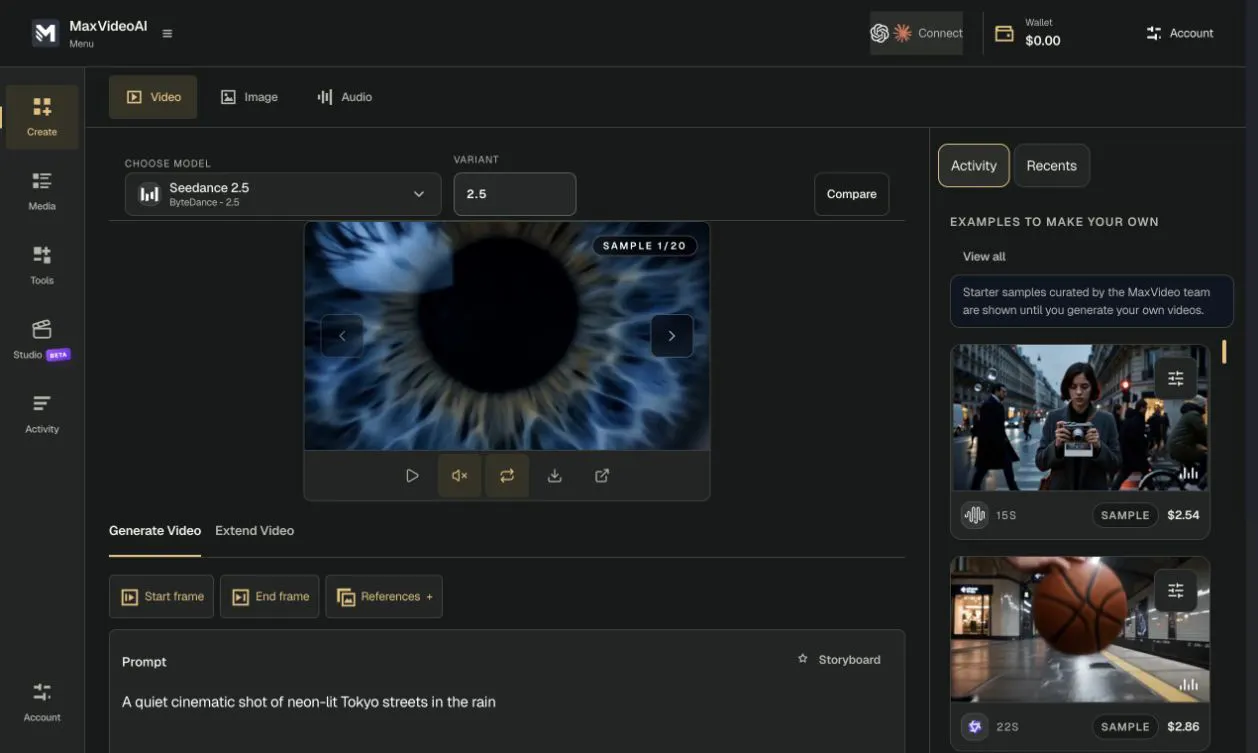Click the View all link

[x=984, y=257]
